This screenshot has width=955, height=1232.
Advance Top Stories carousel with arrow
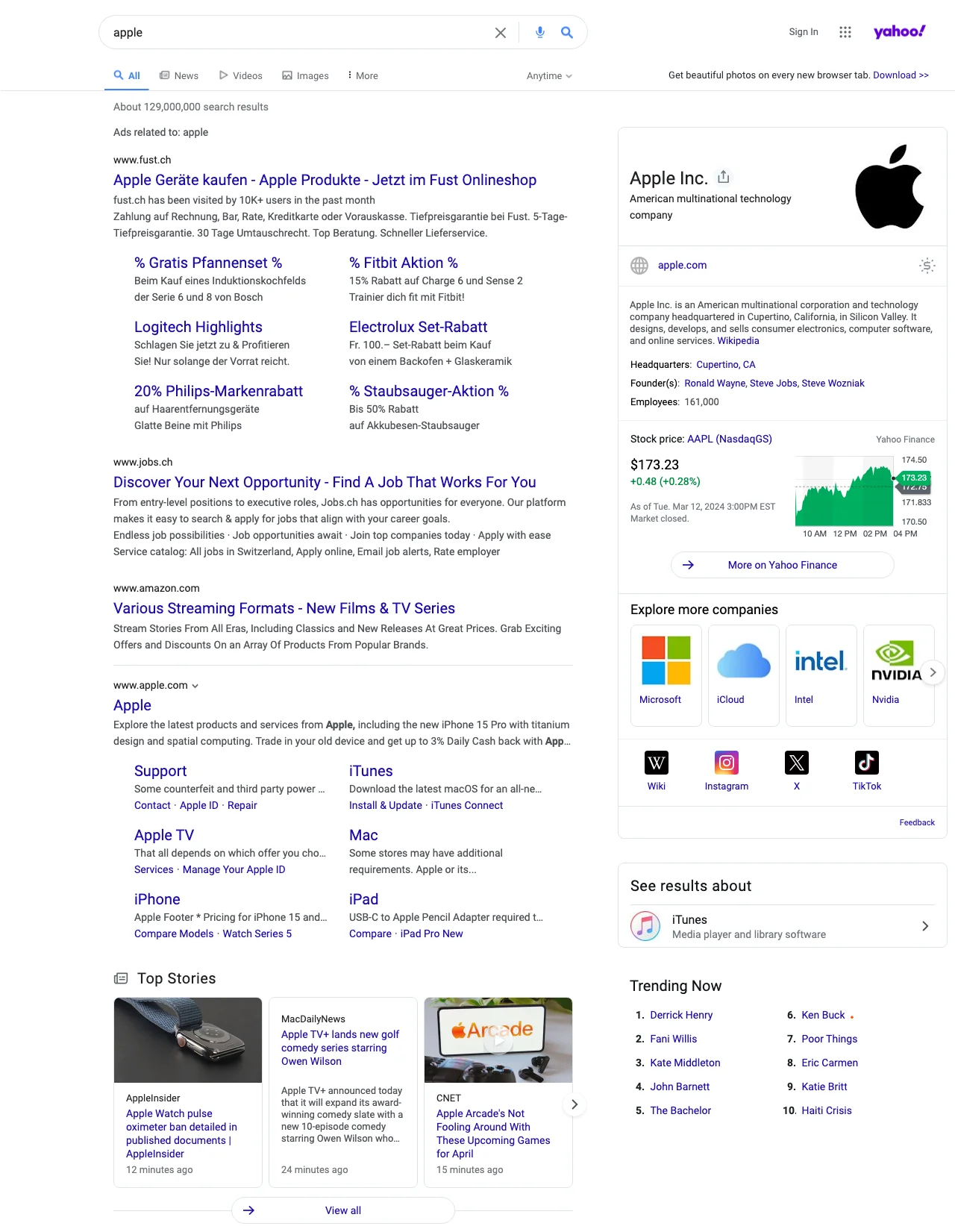(x=574, y=1104)
